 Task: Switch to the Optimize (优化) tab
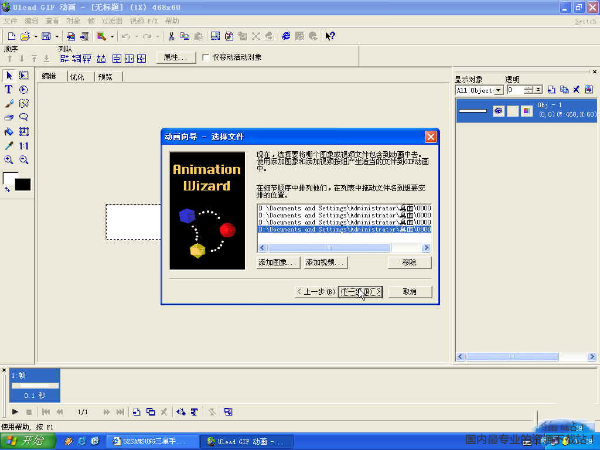pyautogui.click(x=77, y=76)
